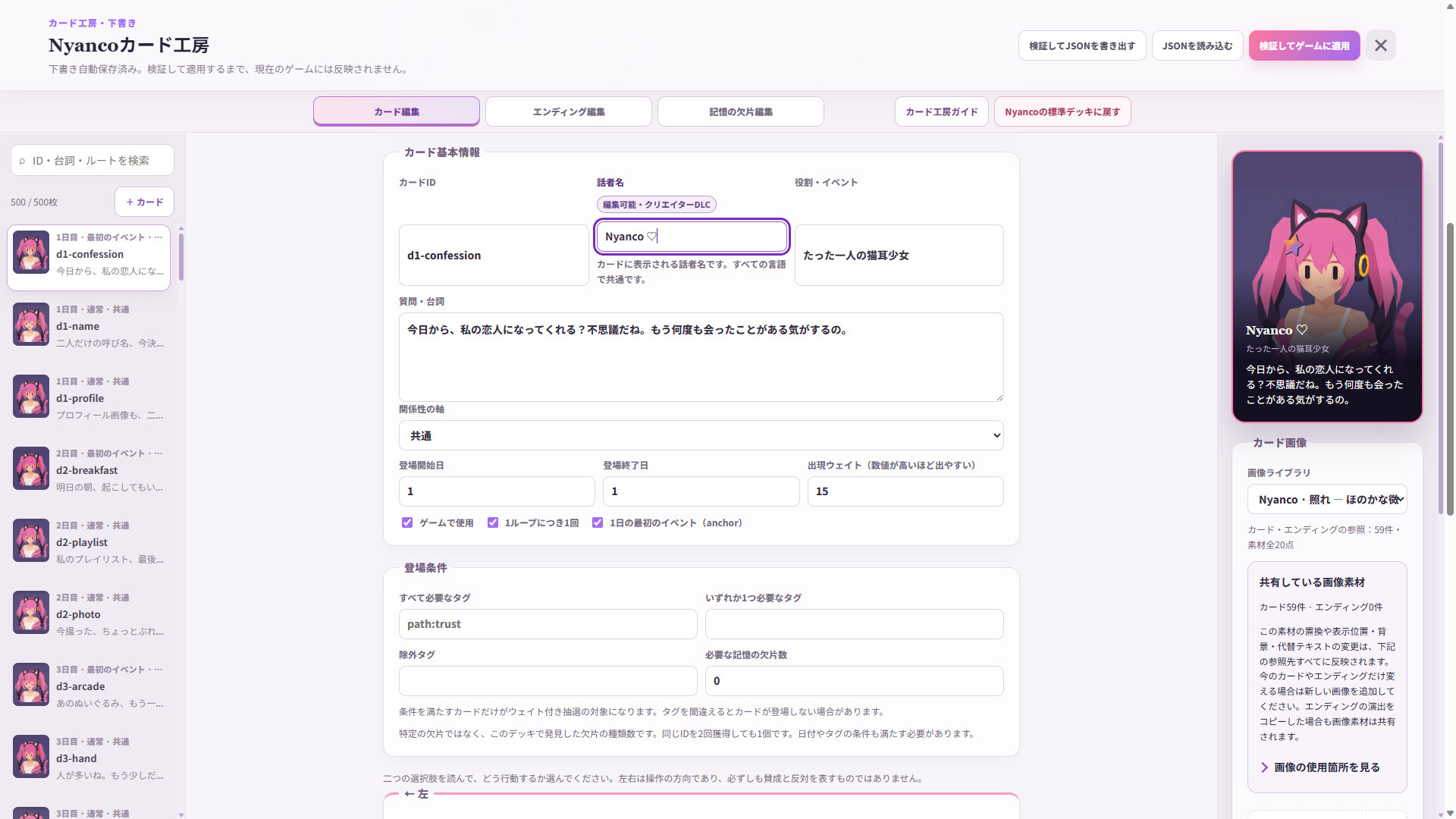This screenshot has height=819, width=1456.
Task: Choose the d3-hand card avatar
Action: [x=31, y=757]
